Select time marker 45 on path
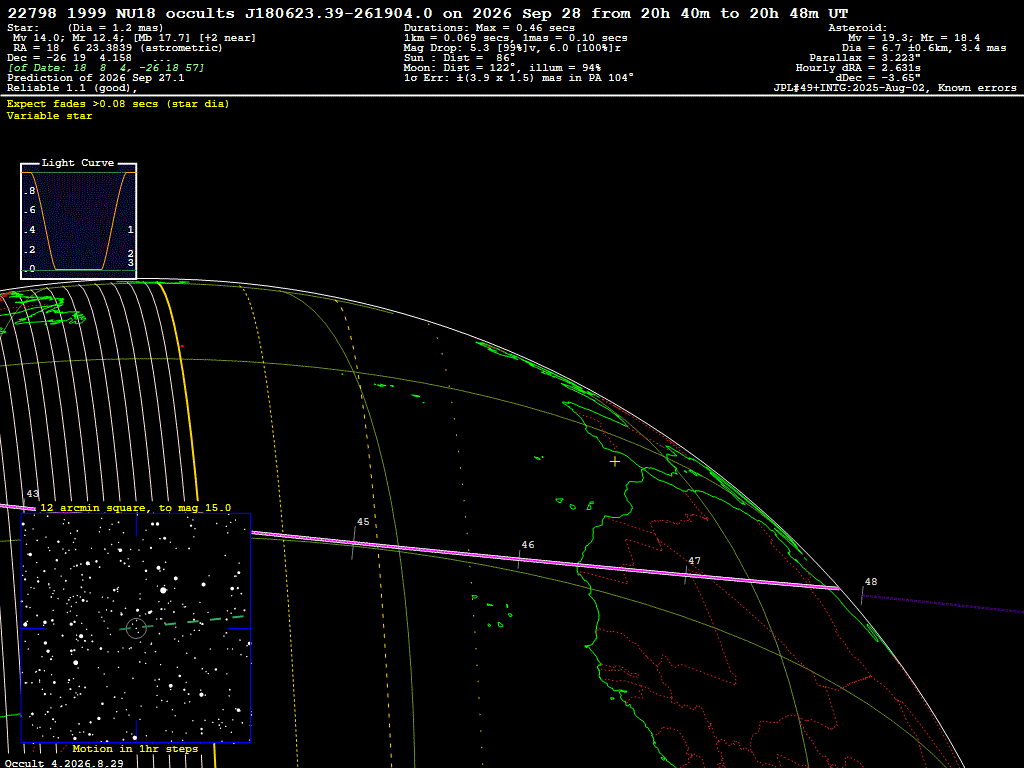Viewport: 1024px width, 768px height. point(363,522)
